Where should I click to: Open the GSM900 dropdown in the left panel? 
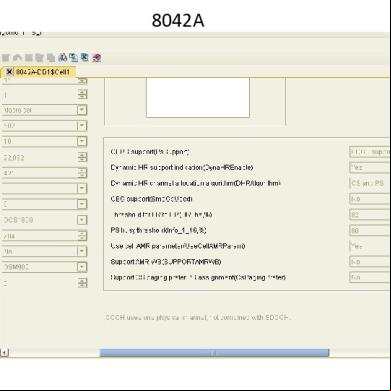tap(82, 267)
